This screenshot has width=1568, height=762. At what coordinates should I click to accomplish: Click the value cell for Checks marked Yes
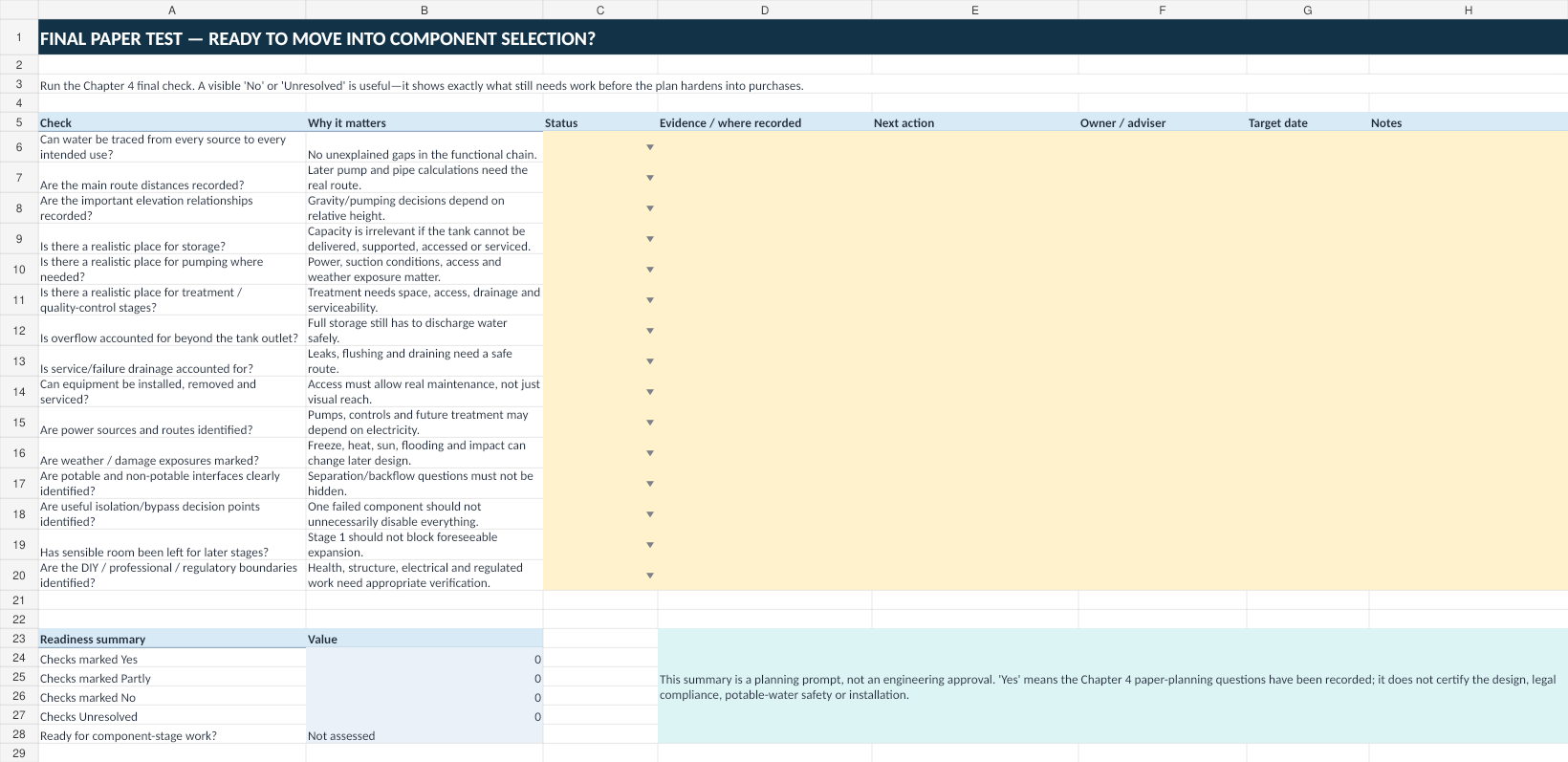[425, 658]
